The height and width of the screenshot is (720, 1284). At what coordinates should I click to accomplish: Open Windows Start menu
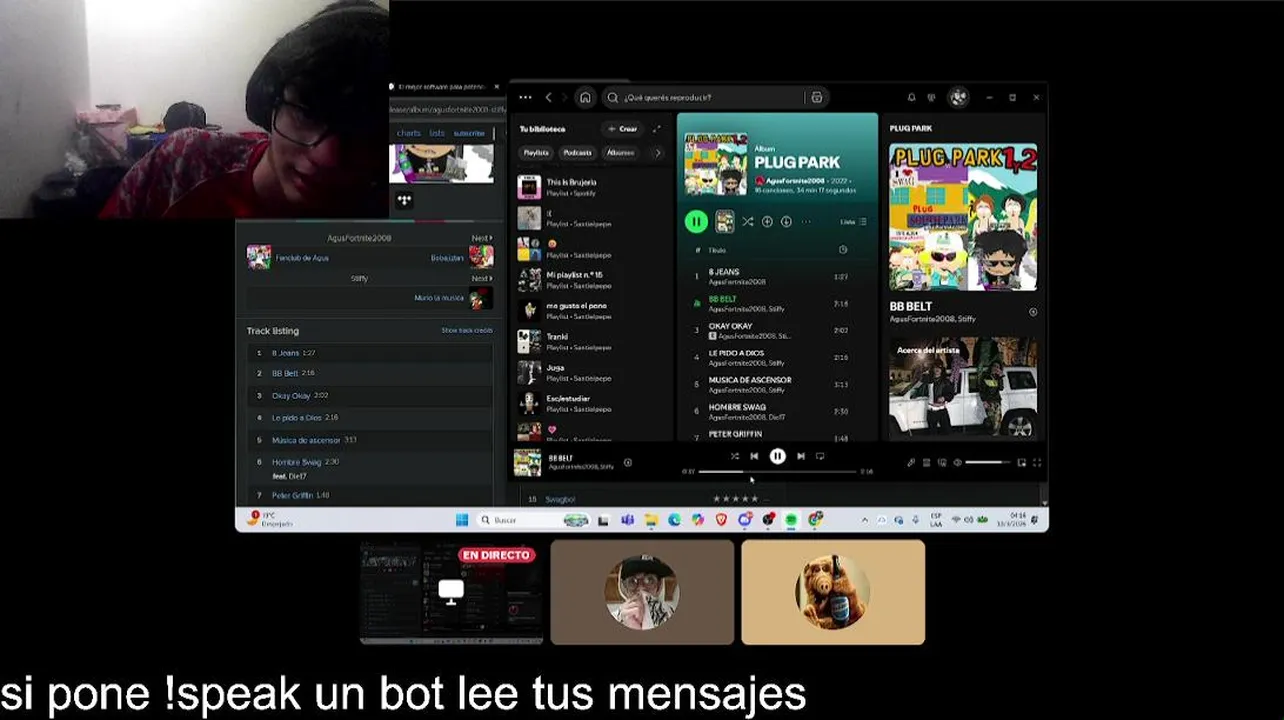click(461, 520)
